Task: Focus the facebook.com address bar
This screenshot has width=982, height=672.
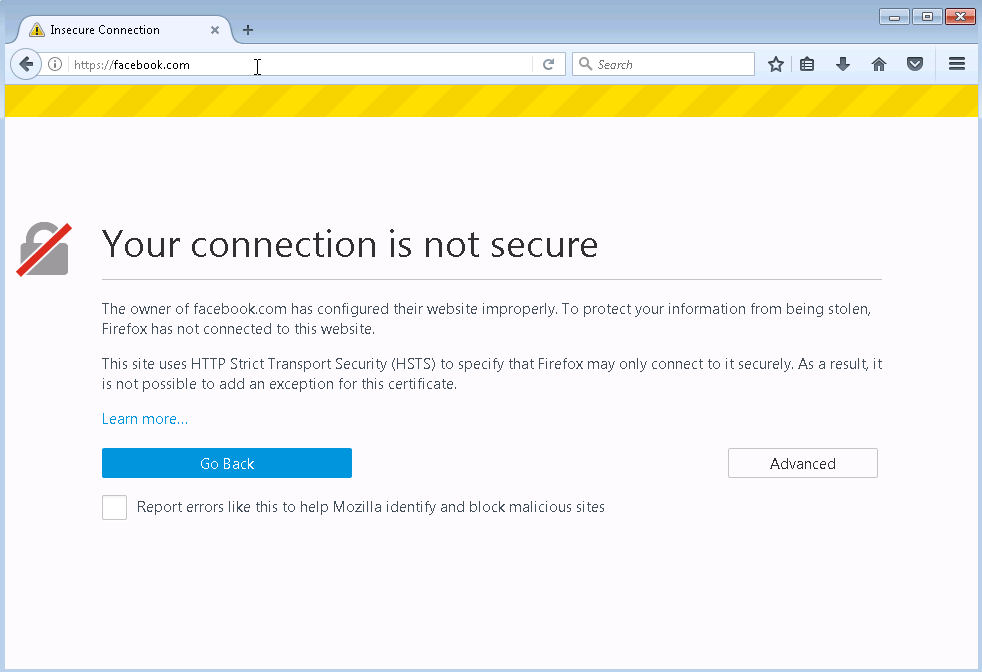Action: (301, 64)
